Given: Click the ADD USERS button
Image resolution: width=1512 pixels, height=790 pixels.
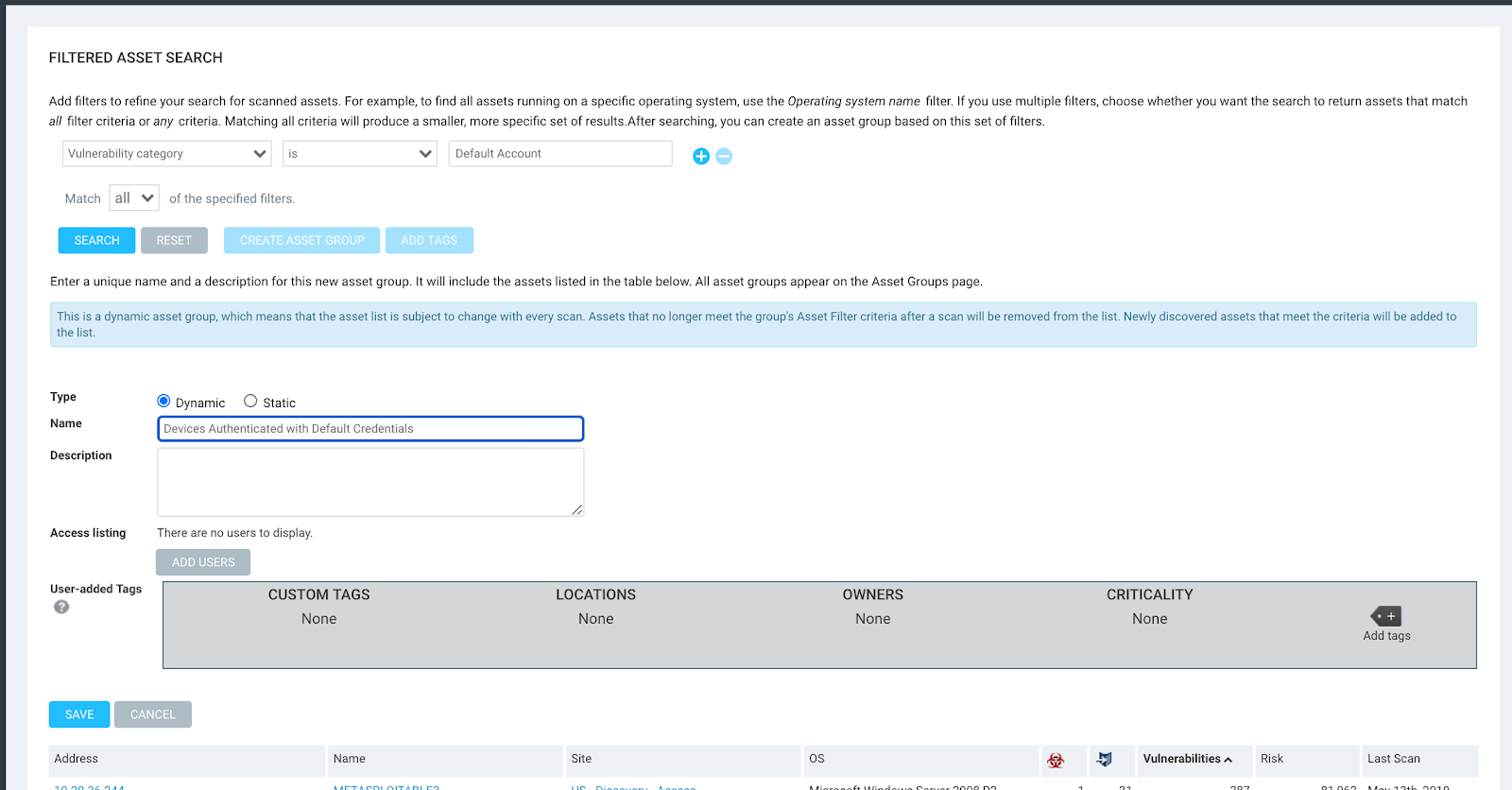Looking at the screenshot, I should coord(203,562).
